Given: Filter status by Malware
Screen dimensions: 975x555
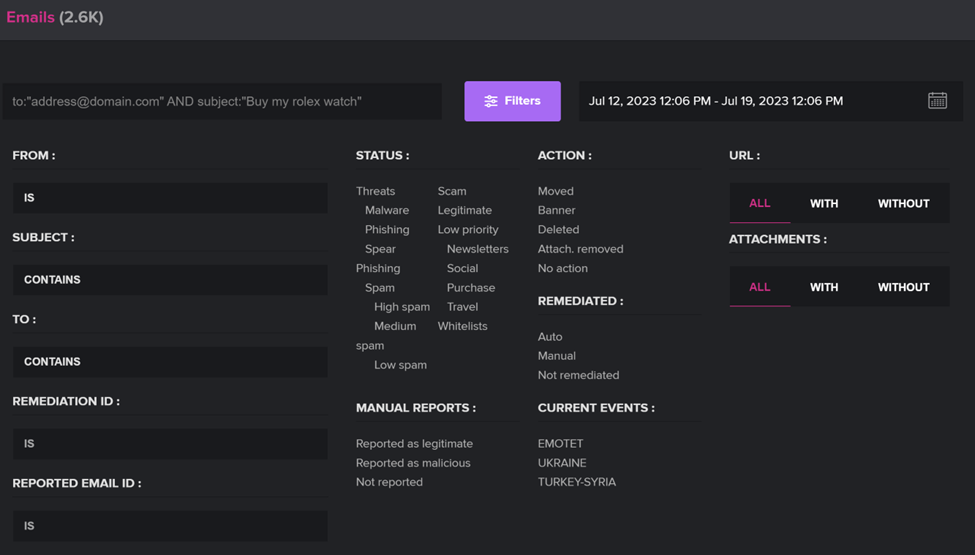Looking at the screenshot, I should (x=387, y=210).
